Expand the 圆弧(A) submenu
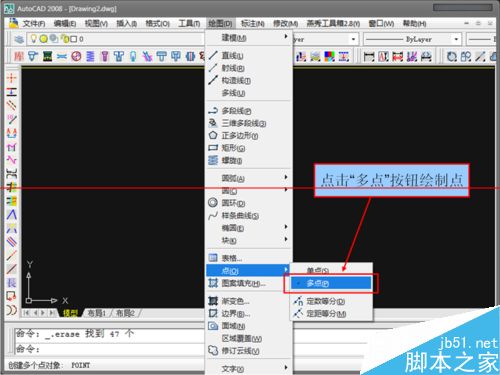The height and width of the screenshot is (375, 500). coord(249,178)
